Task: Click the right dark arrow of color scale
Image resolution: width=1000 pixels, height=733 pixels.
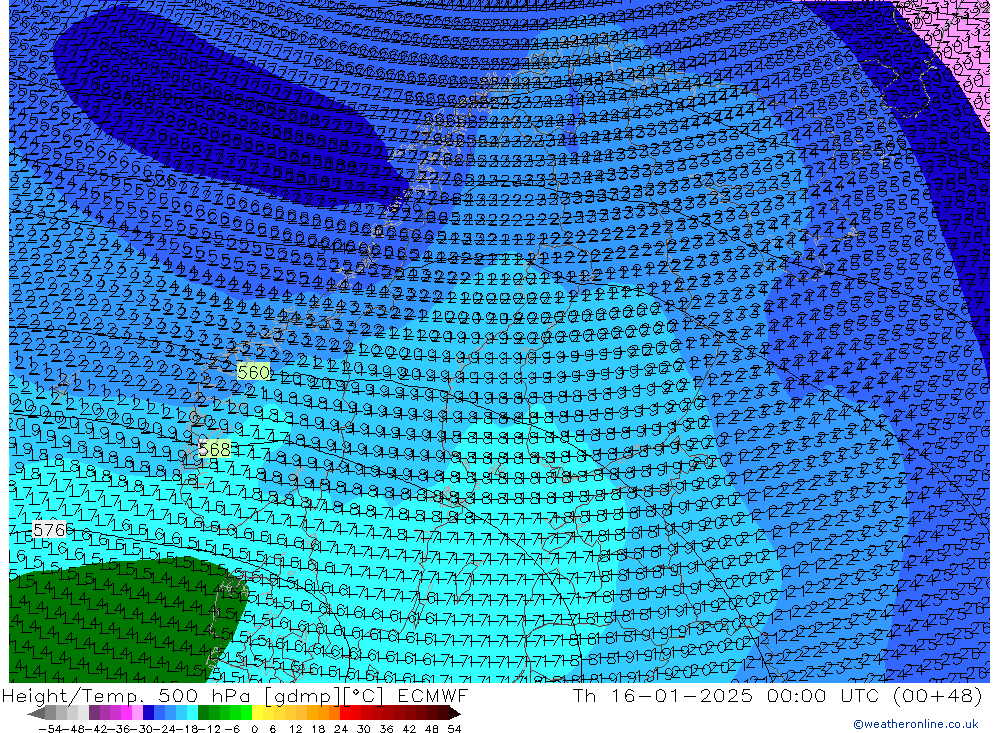Action: tap(455, 714)
